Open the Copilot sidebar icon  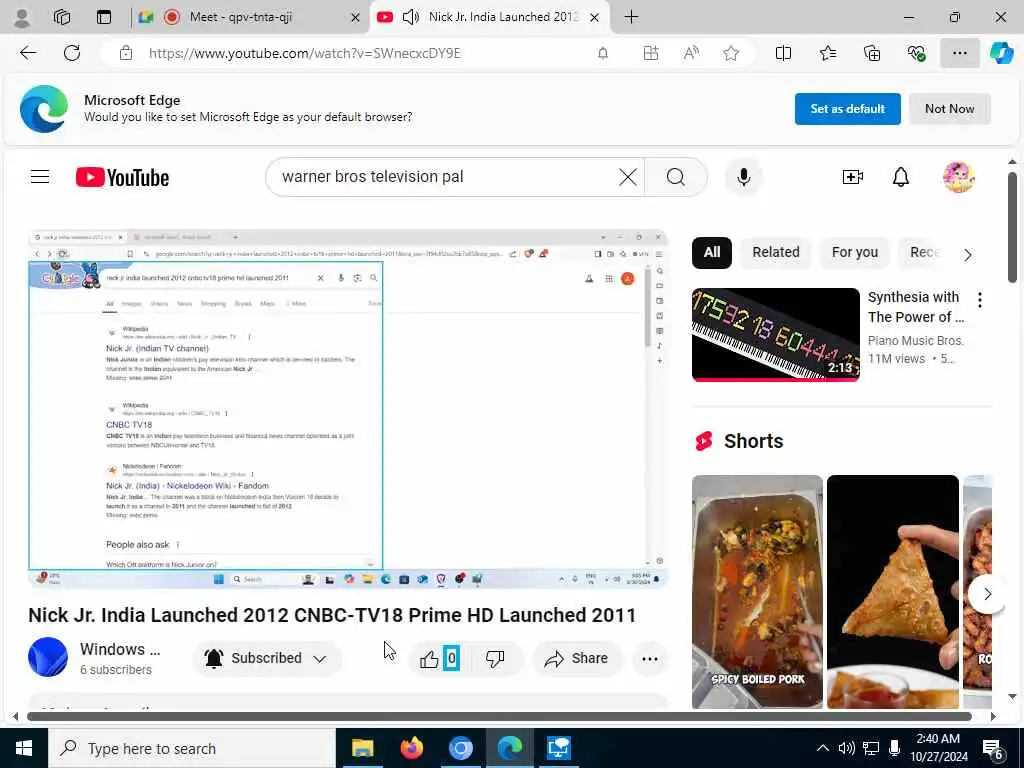(x=1001, y=53)
